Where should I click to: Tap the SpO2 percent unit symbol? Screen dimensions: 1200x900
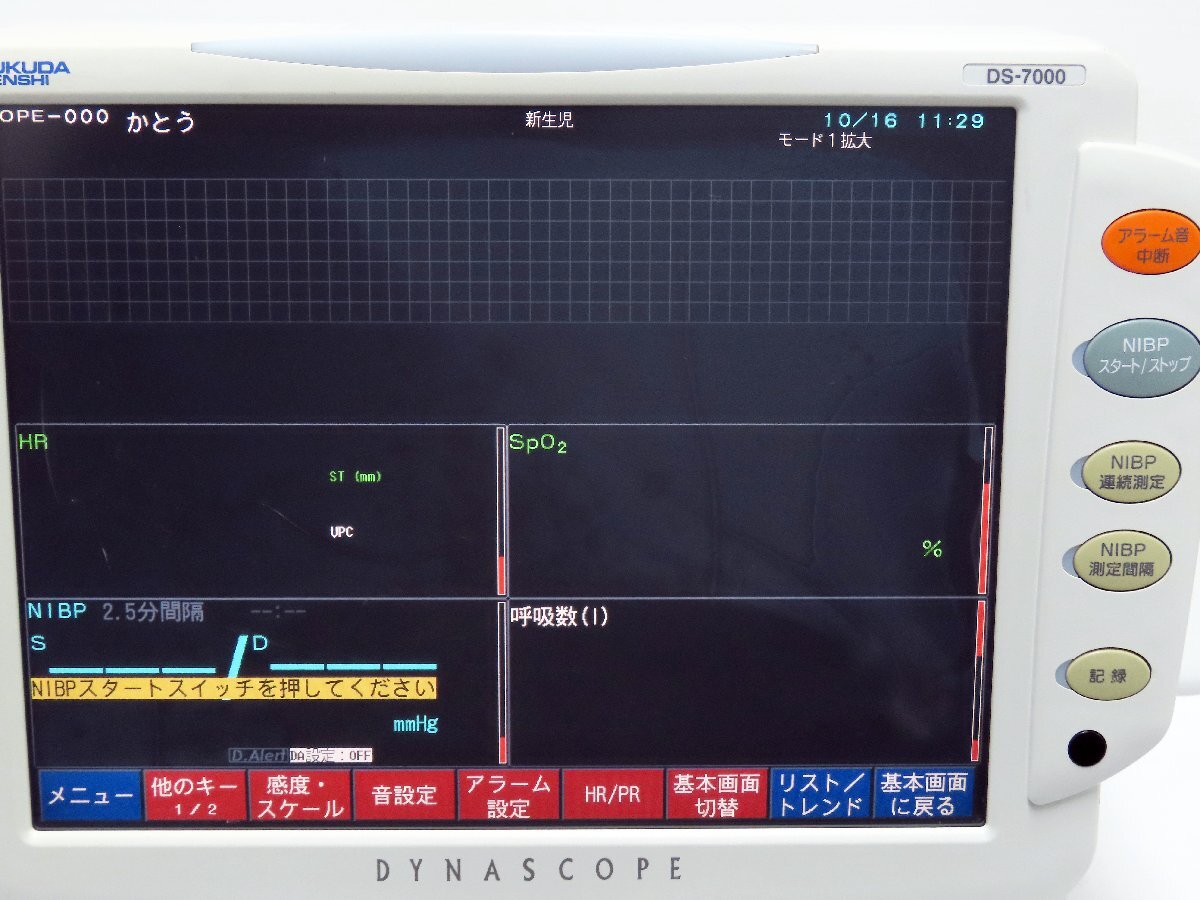[932, 548]
